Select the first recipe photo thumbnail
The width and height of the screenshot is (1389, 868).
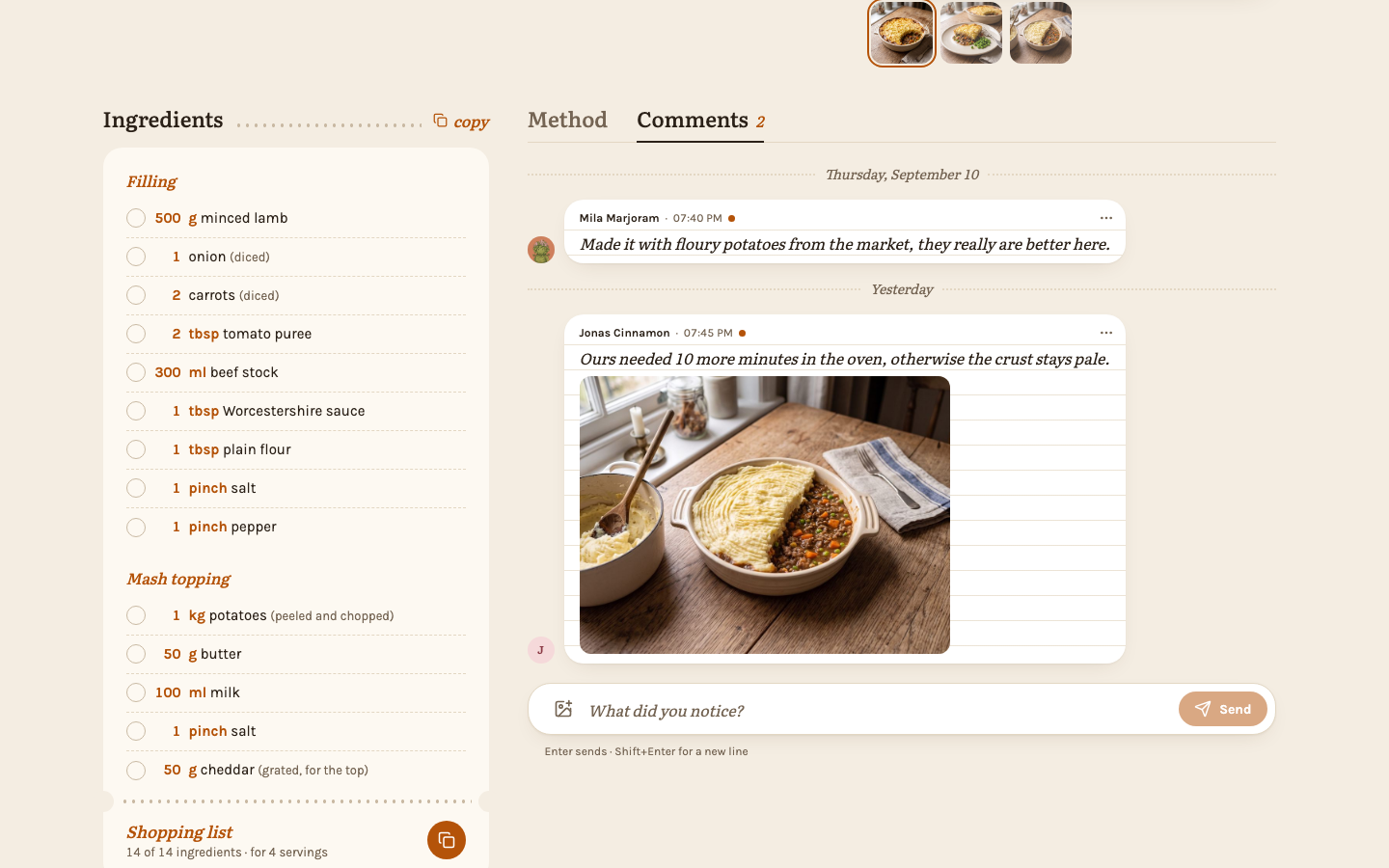click(902, 33)
